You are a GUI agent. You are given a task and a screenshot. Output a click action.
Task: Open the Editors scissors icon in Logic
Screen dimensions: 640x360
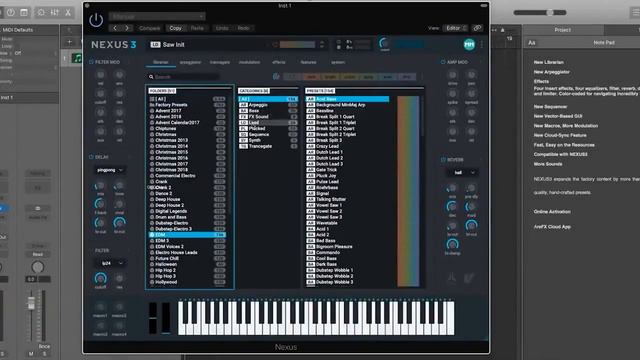click(x=68, y=13)
